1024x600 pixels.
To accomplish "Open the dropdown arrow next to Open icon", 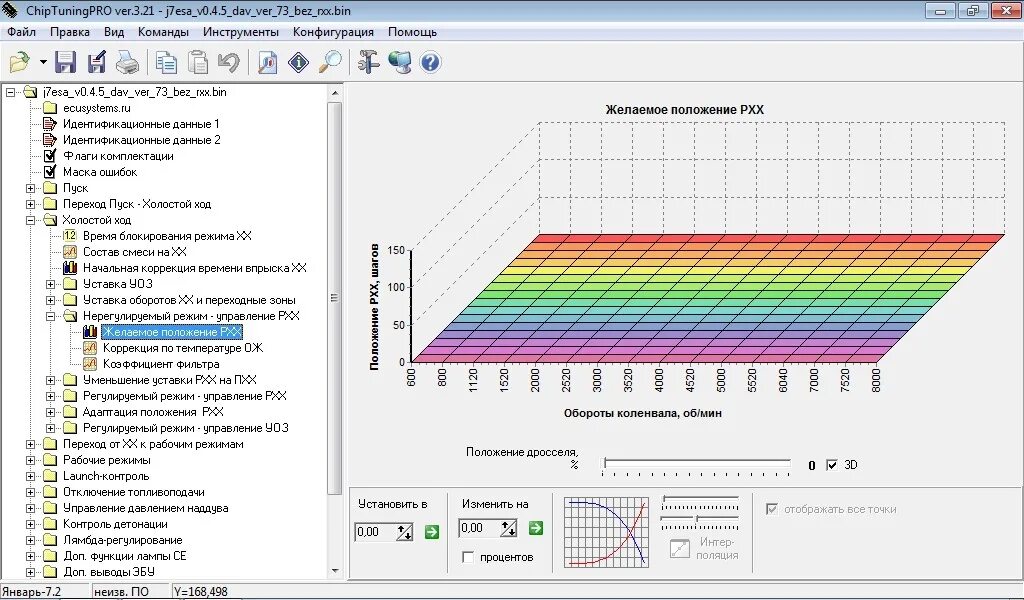I will pos(43,63).
